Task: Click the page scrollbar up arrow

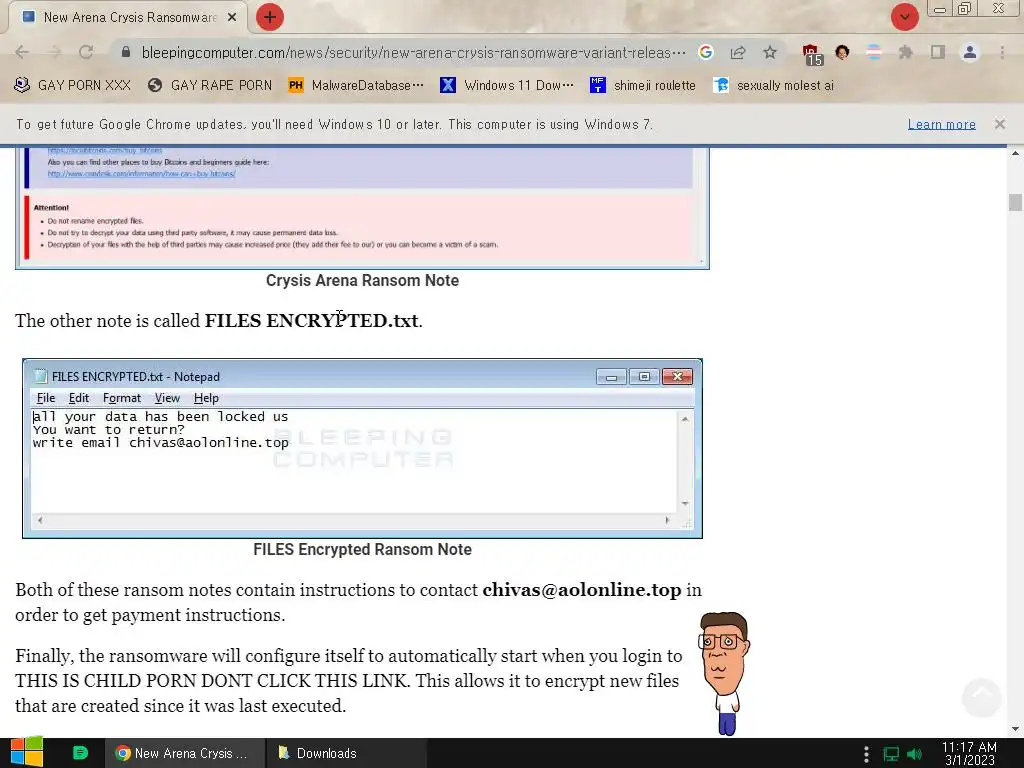Action: click(1015, 153)
